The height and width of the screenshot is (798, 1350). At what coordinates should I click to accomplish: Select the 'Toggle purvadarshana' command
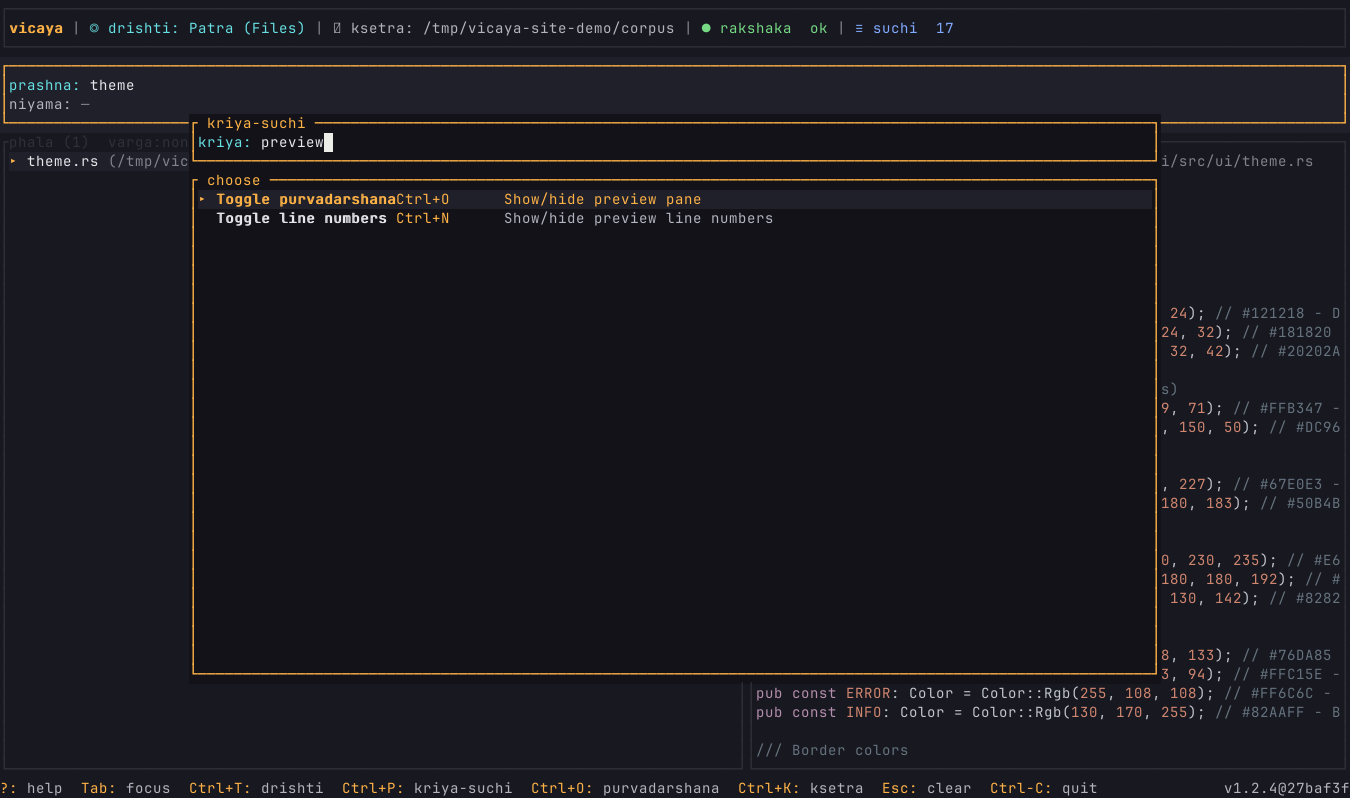(x=675, y=199)
